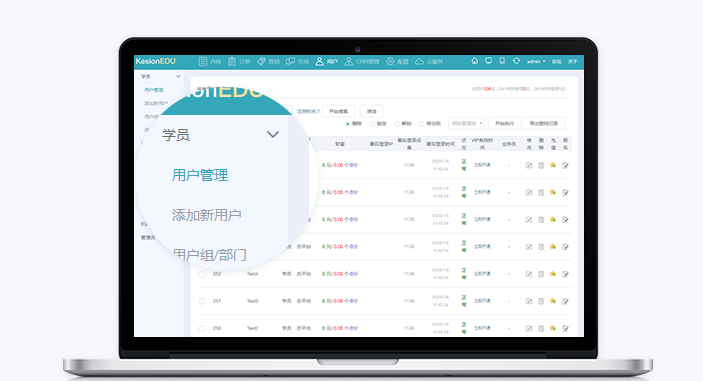Delete user row 250 using trash icon

541,329
